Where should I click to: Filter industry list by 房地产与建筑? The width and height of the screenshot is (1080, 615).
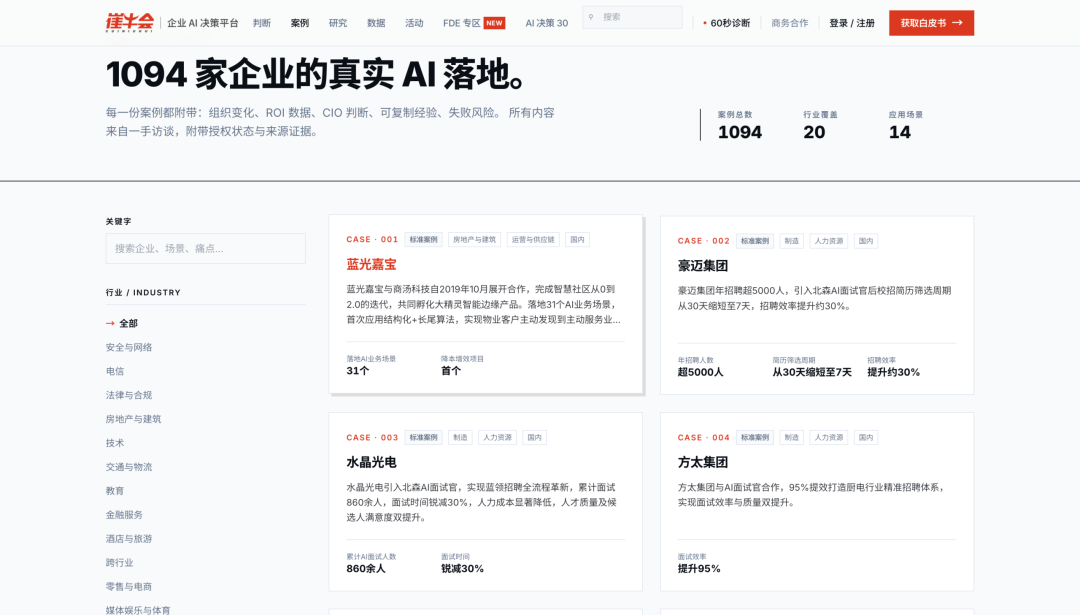tap(133, 419)
